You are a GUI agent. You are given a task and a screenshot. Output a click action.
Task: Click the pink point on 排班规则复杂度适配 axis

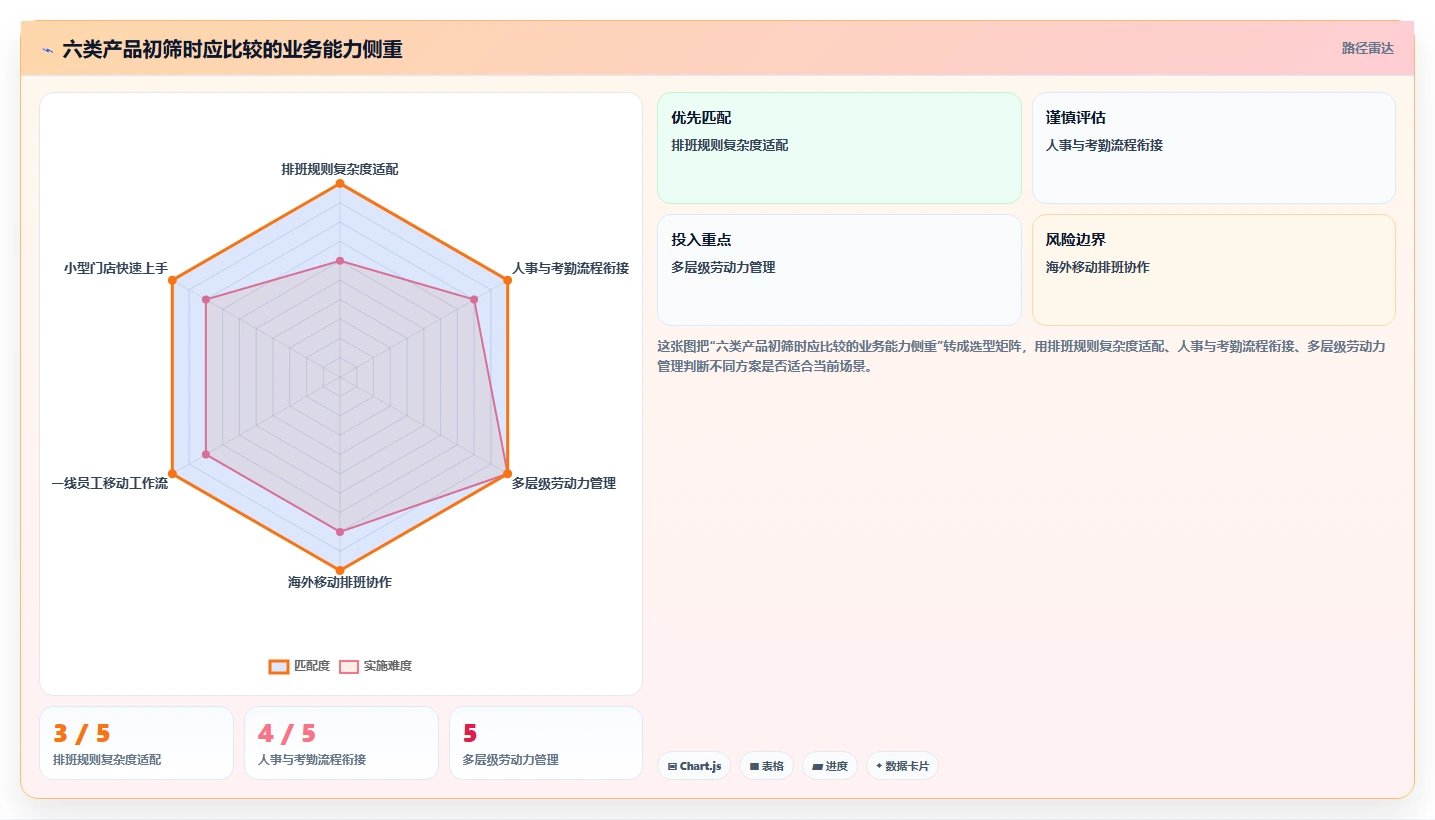click(x=340, y=261)
